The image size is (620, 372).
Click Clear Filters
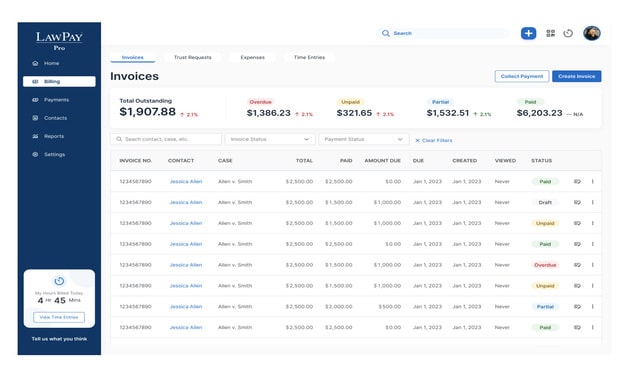point(434,140)
